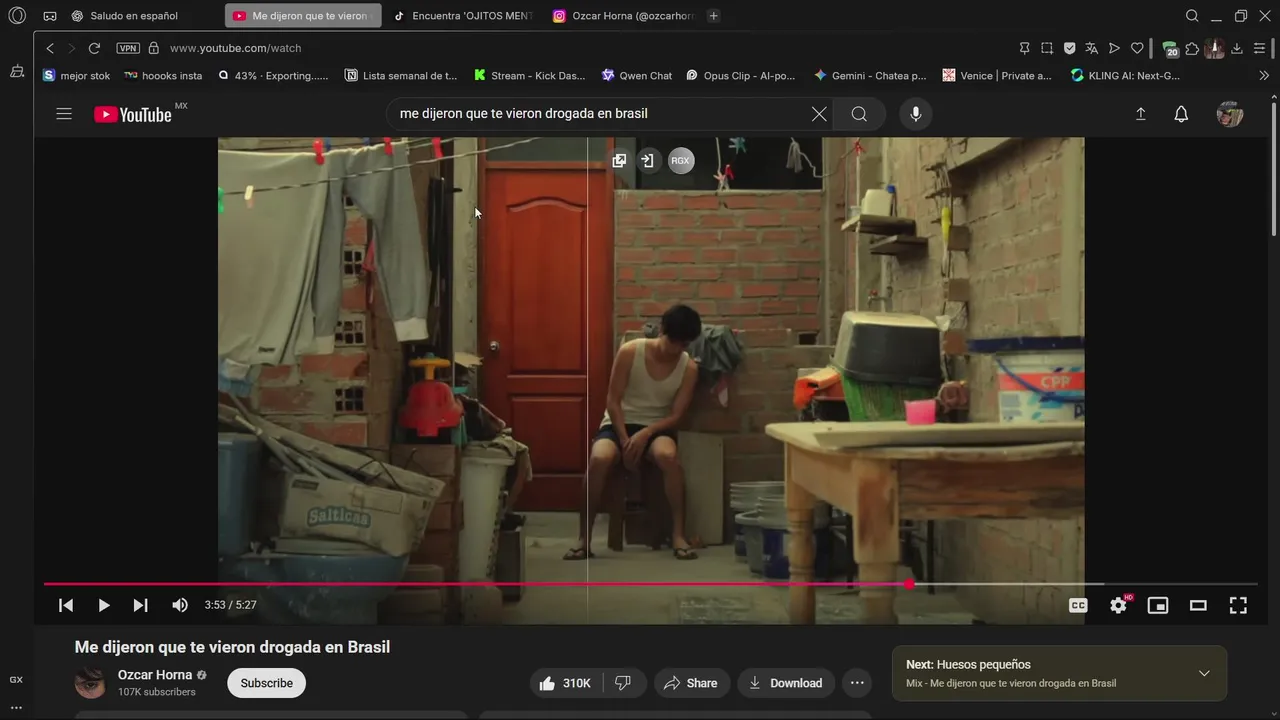Expand the Next: Huesos pequeños playlist panel
1280x720 pixels.
click(x=1204, y=673)
